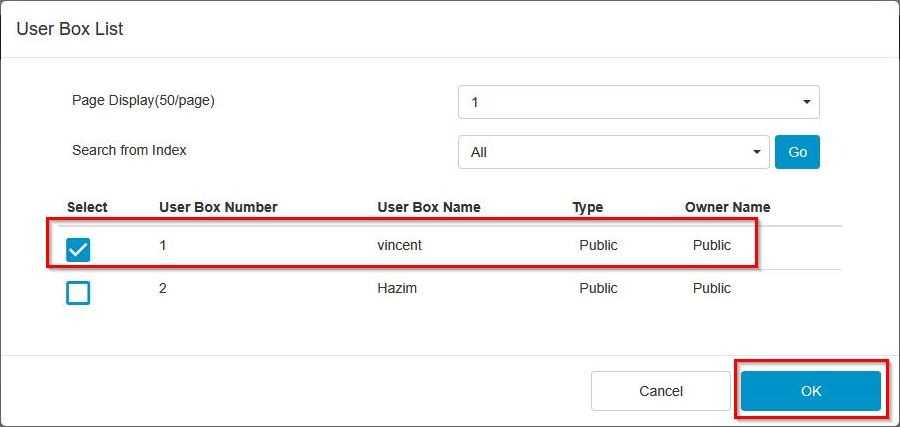This screenshot has width=900, height=427.
Task: Open the Page Display dropdown
Action: [638, 102]
